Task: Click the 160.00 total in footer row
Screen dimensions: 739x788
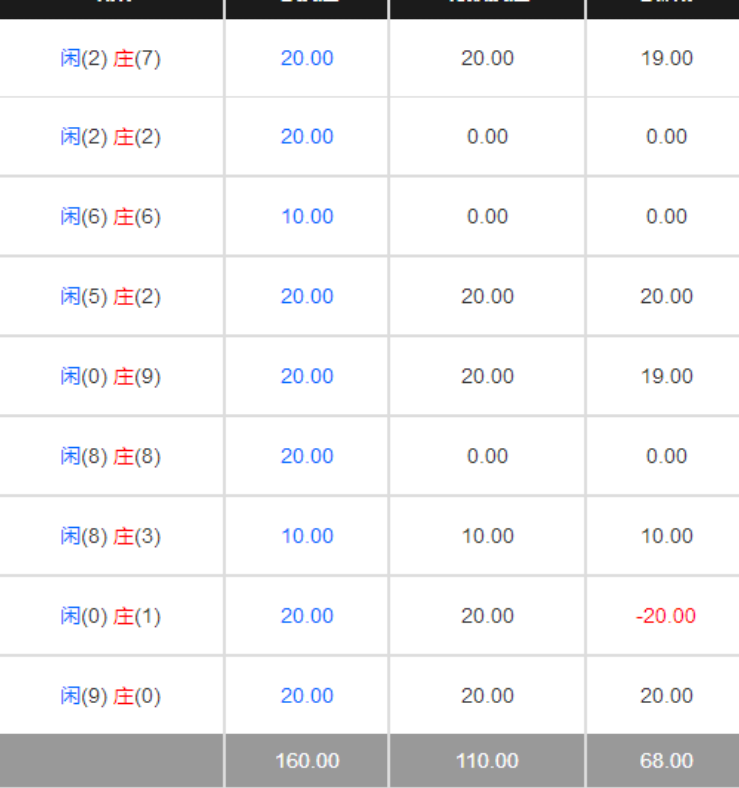Action: pyautogui.click(x=307, y=761)
